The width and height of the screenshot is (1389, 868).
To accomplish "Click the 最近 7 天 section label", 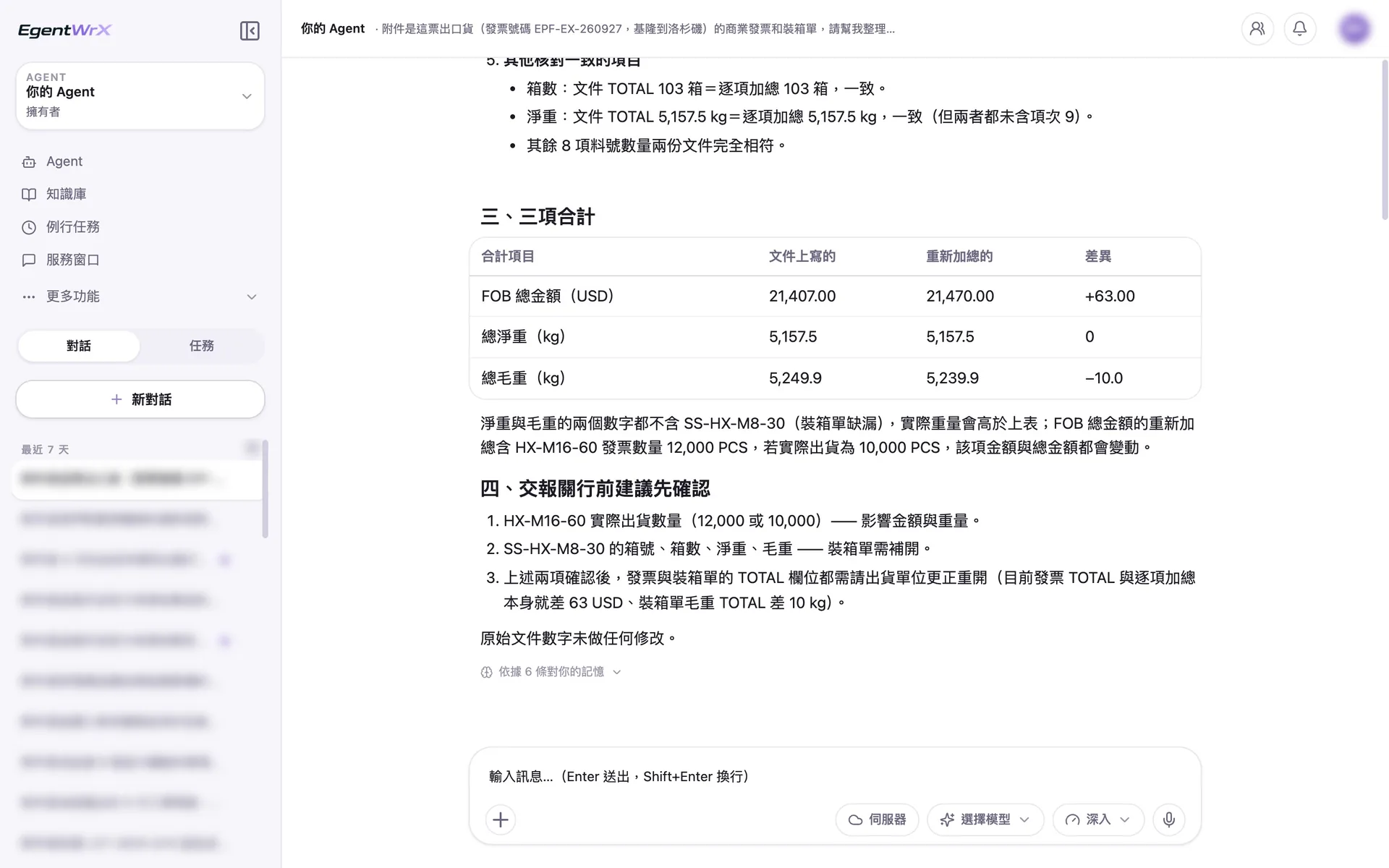I will tap(45, 449).
